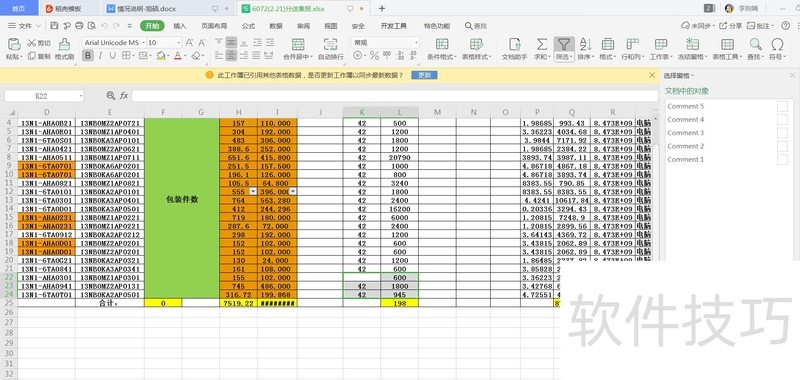Toggle visibility checkbox for Comment 3
This screenshot has height=380, width=800.
click(x=782, y=133)
